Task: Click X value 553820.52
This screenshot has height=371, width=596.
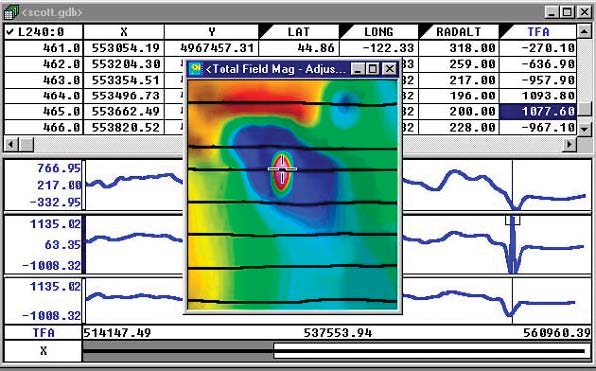Action: 124,127
